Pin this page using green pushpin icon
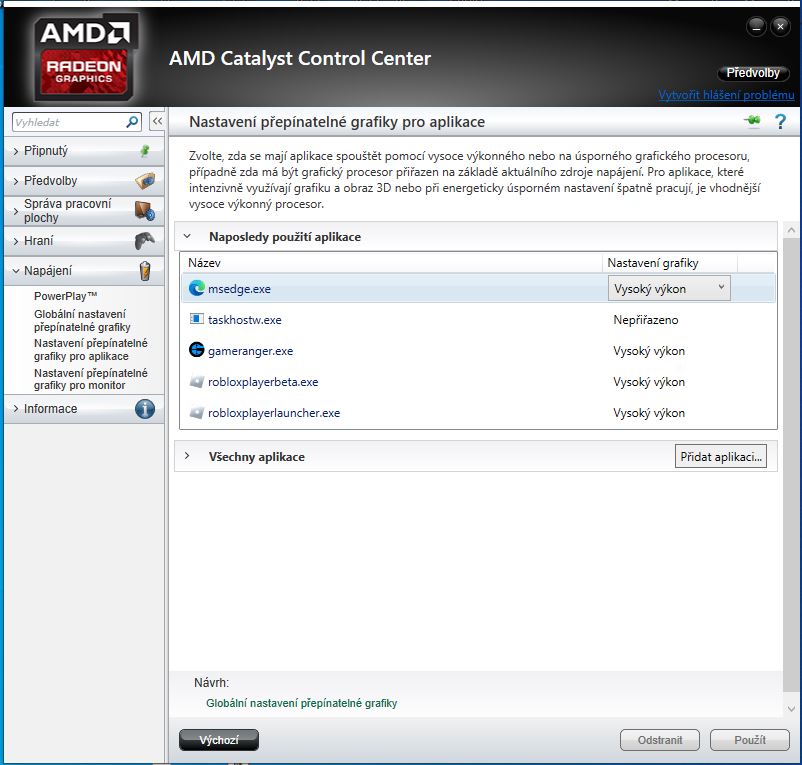The image size is (802, 765). coord(752,121)
